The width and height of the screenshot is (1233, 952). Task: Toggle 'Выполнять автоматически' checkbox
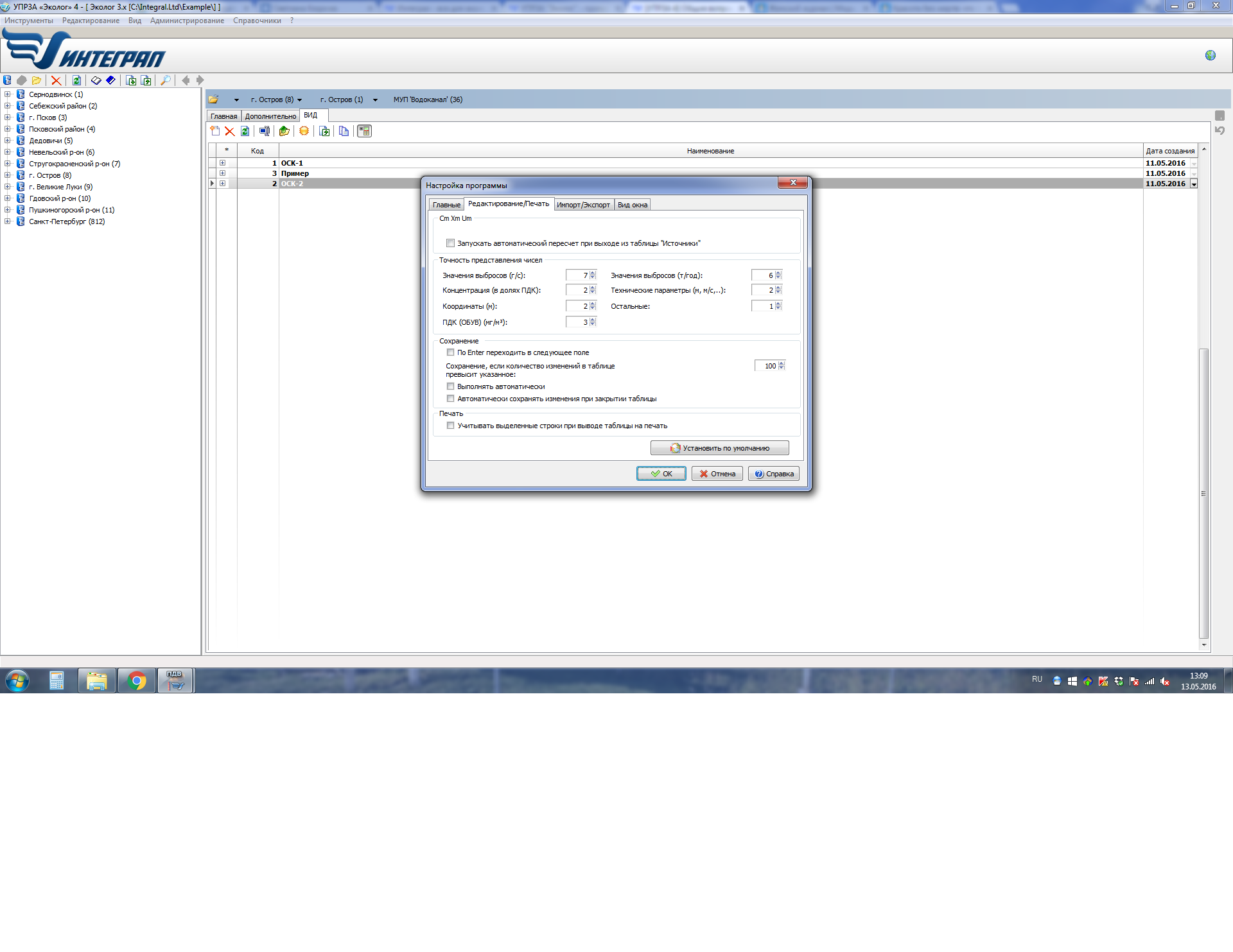pyautogui.click(x=450, y=386)
